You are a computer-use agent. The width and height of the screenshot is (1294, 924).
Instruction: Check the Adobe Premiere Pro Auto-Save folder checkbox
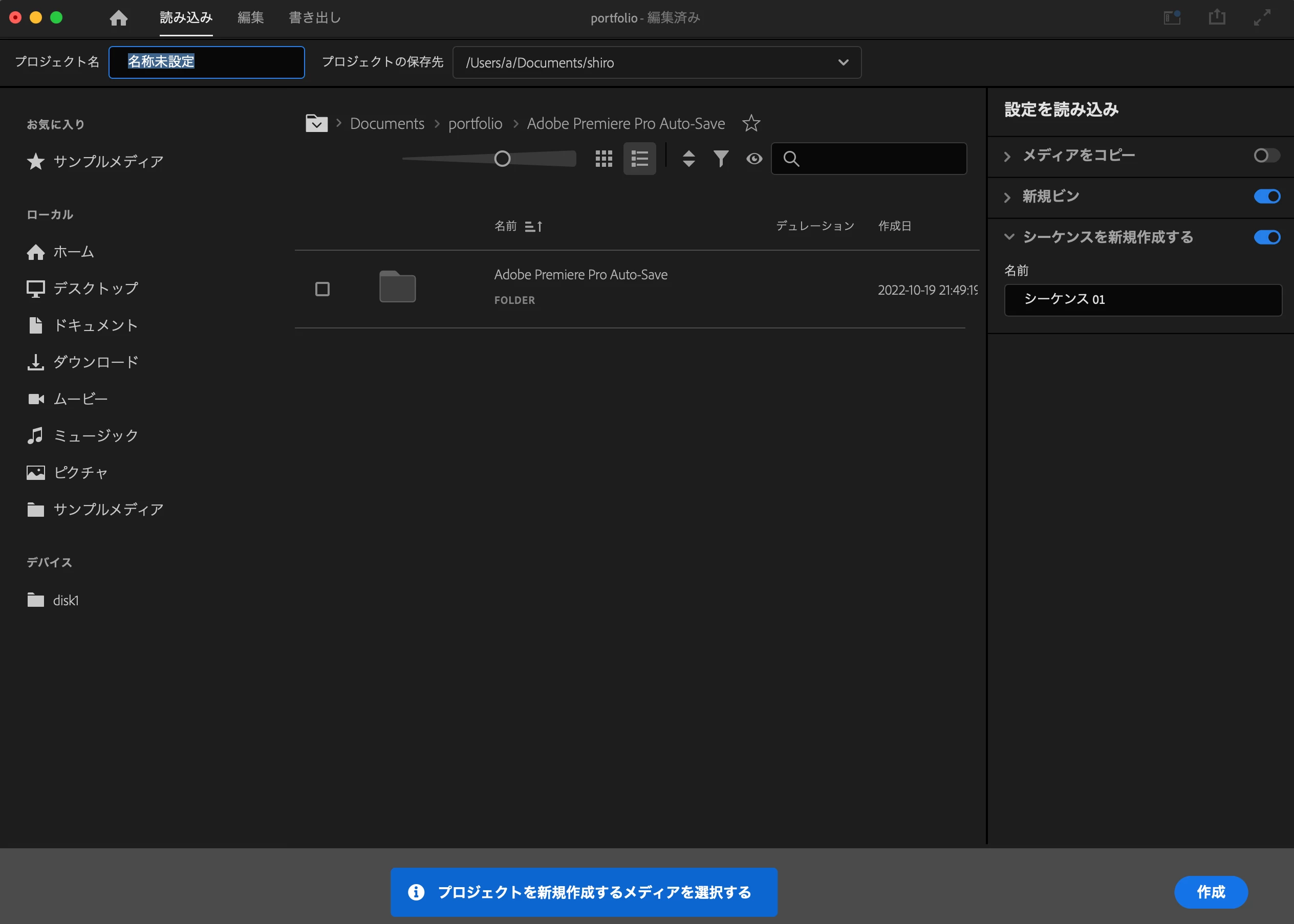click(x=322, y=290)
